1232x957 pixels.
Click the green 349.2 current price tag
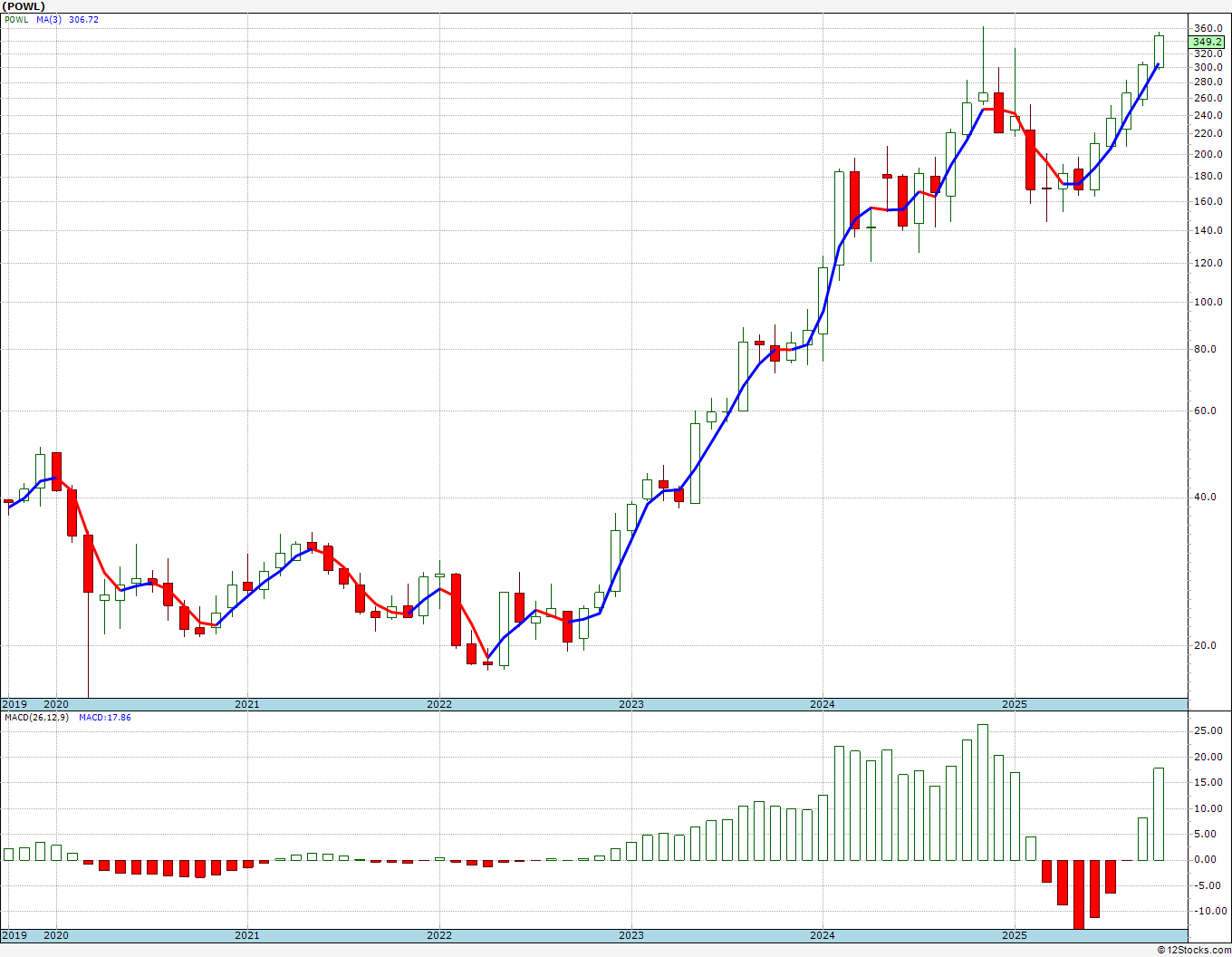(x=1208, y=42)
